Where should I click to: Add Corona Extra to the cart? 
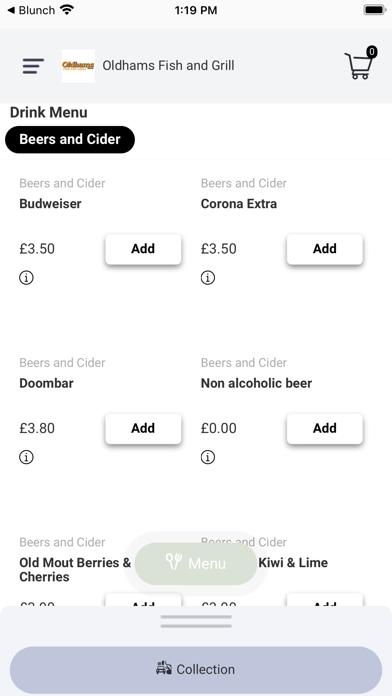click(x=325, y=249)
